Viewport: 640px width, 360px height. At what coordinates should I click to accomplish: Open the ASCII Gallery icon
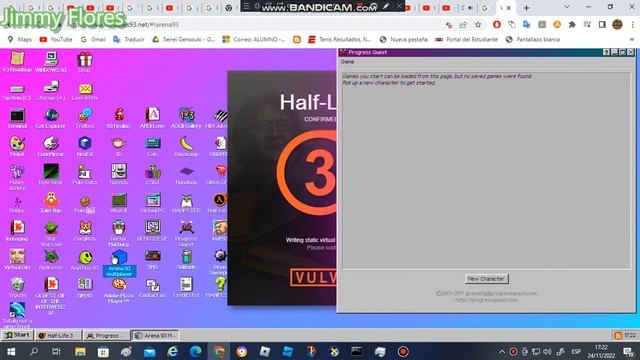[187, 118]
